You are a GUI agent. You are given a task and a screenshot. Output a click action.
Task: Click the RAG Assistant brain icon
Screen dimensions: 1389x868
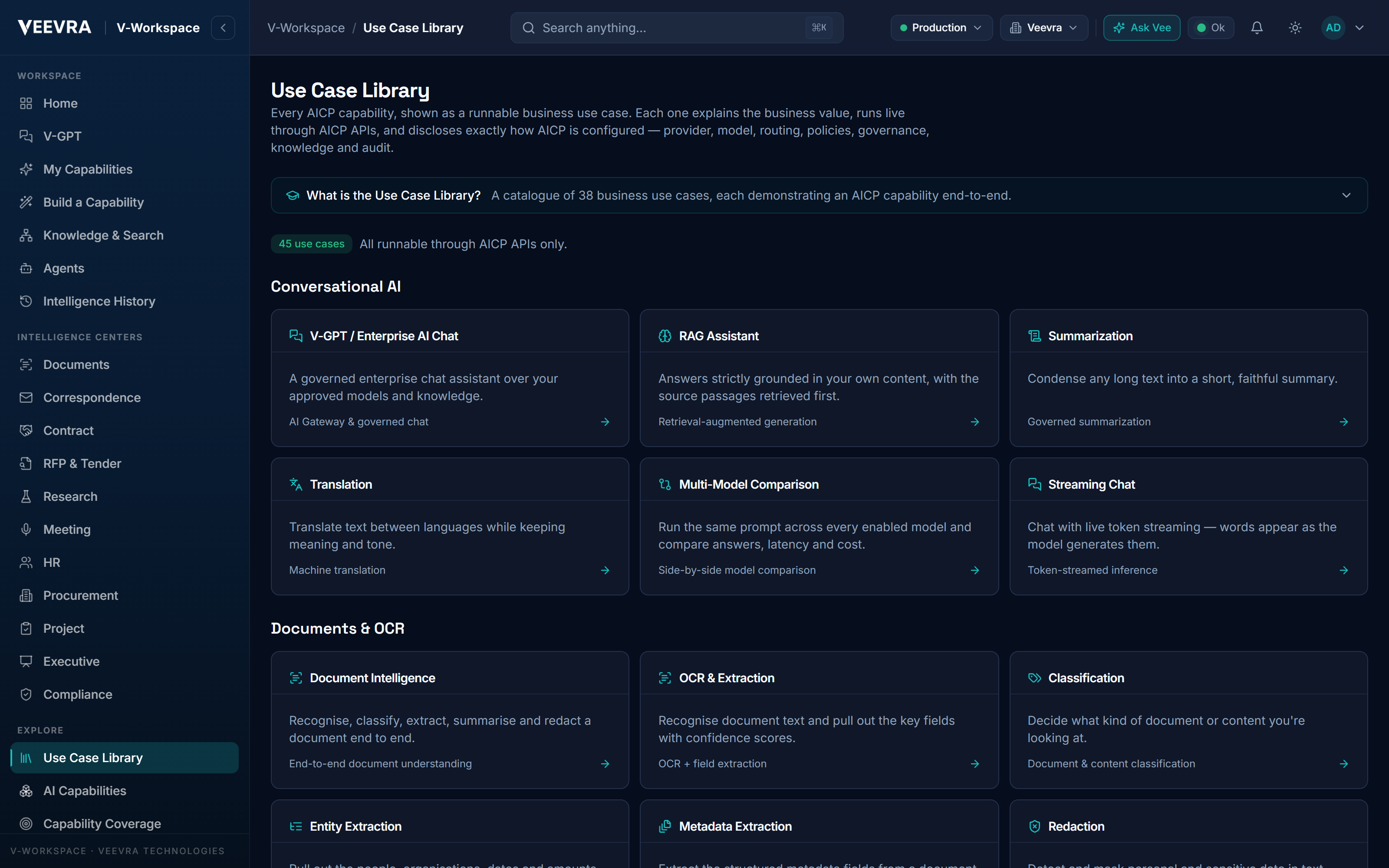pyautogui.click(x=665, y=336)
